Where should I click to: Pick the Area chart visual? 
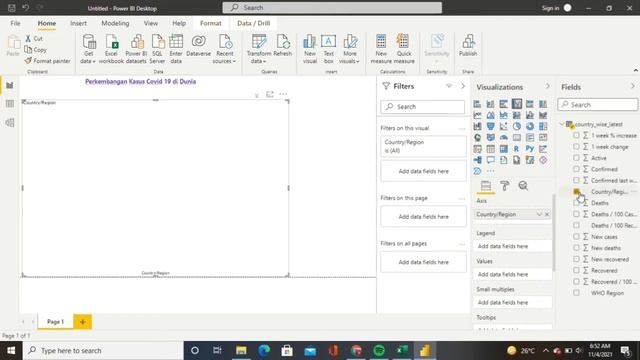coord(490,116)
